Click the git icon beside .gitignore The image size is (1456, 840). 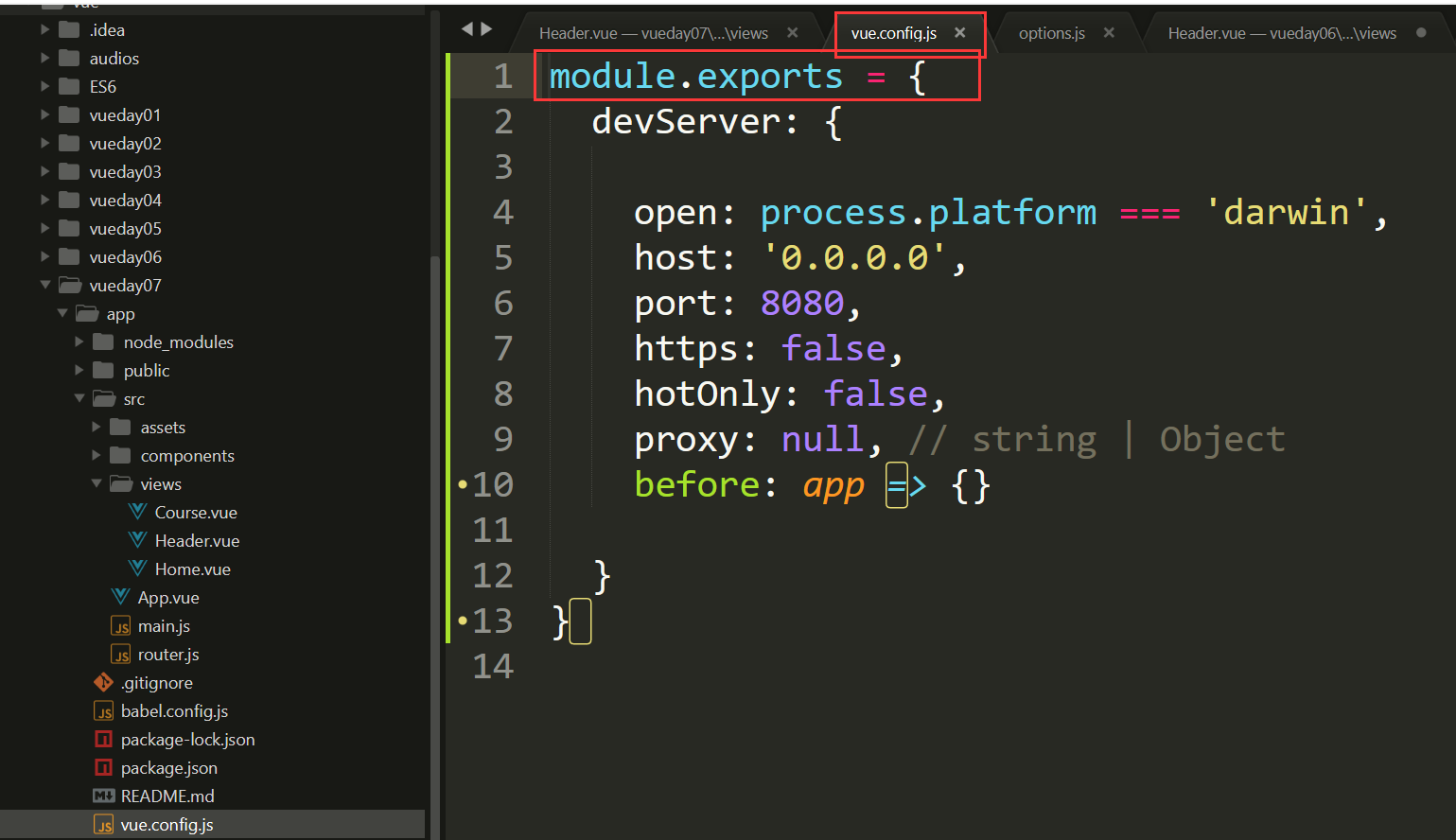click(x=103, y=682)
